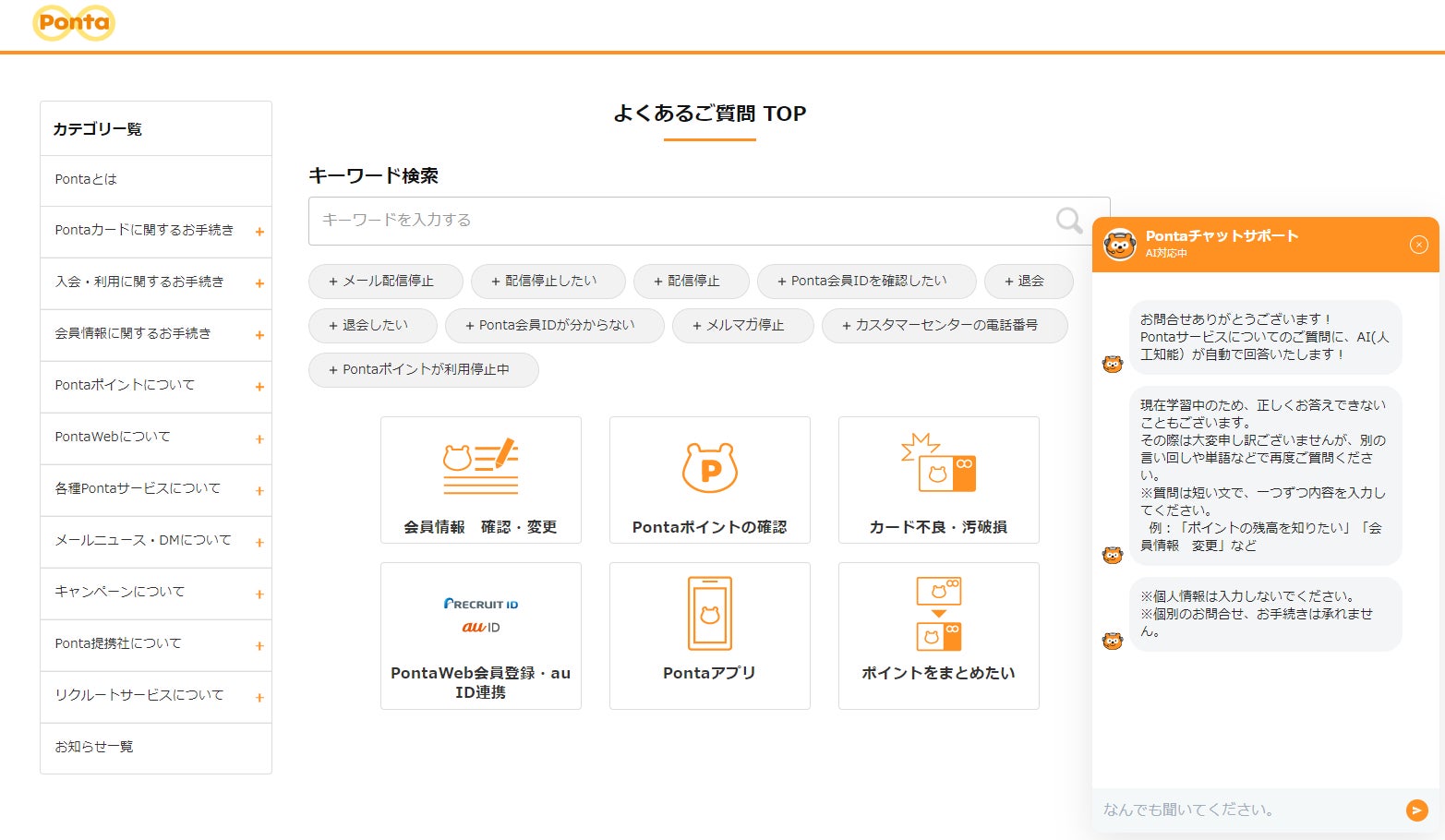Close the Pontaチャットサポート chat panel
Viewport: 1445px width, 840px height.
(x=1418, y=245)
